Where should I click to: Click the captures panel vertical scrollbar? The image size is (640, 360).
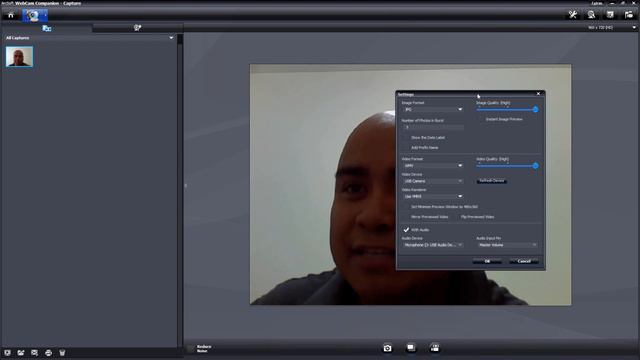pyautogui.click(x=180, y=190)
